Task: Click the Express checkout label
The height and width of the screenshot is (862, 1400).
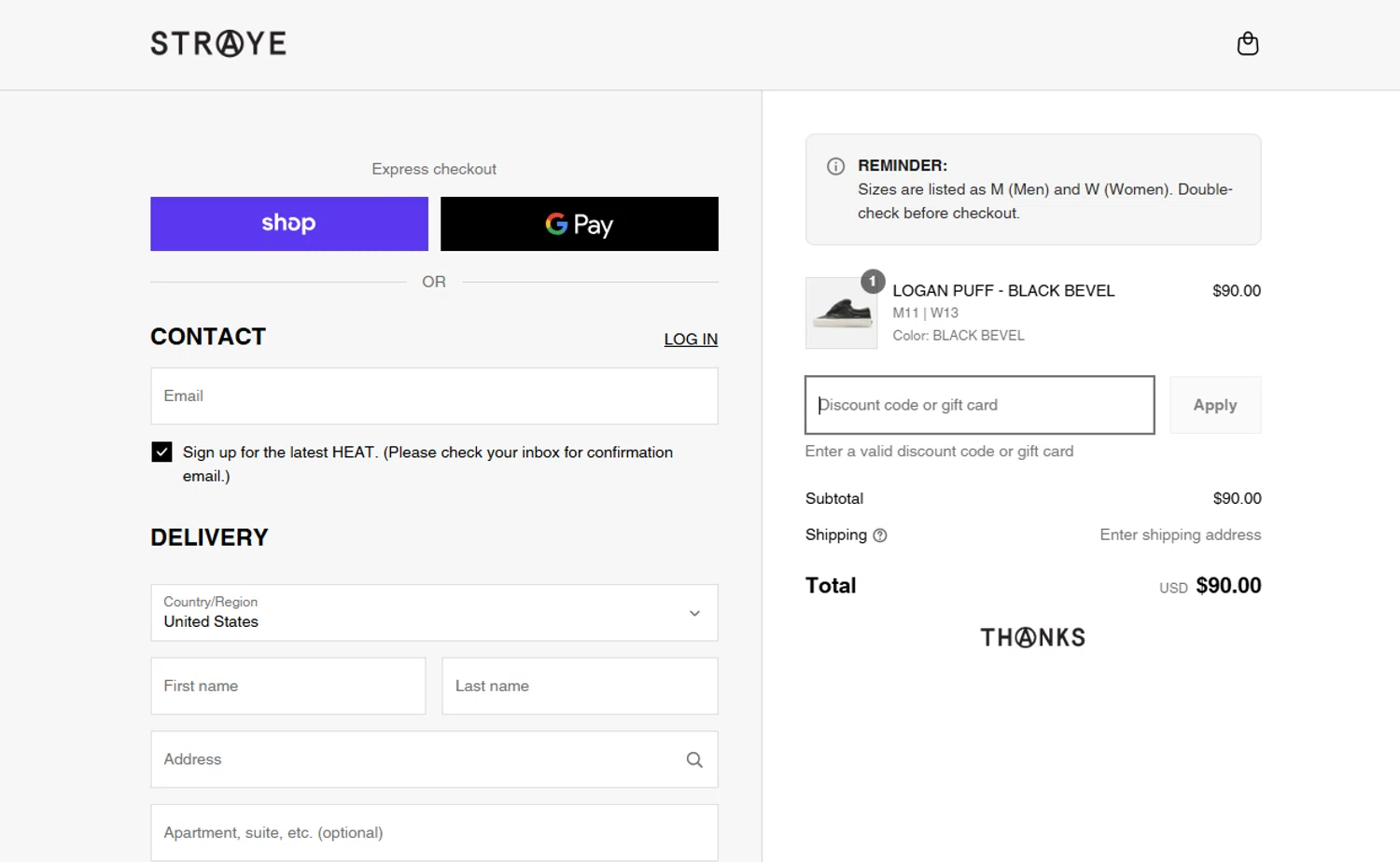Action: [x=434, y=169]
